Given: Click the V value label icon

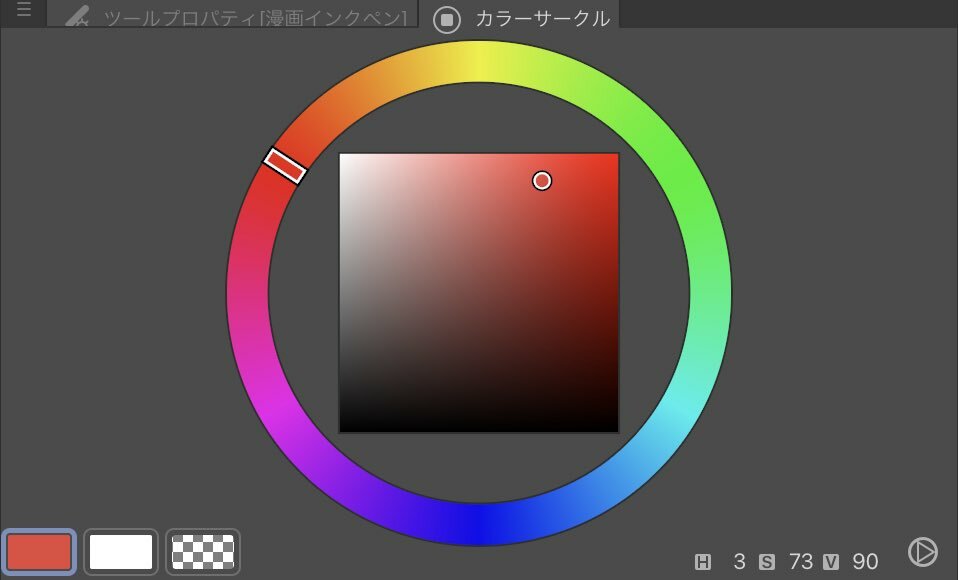Looking at the screenshot, I should (830, 562).
